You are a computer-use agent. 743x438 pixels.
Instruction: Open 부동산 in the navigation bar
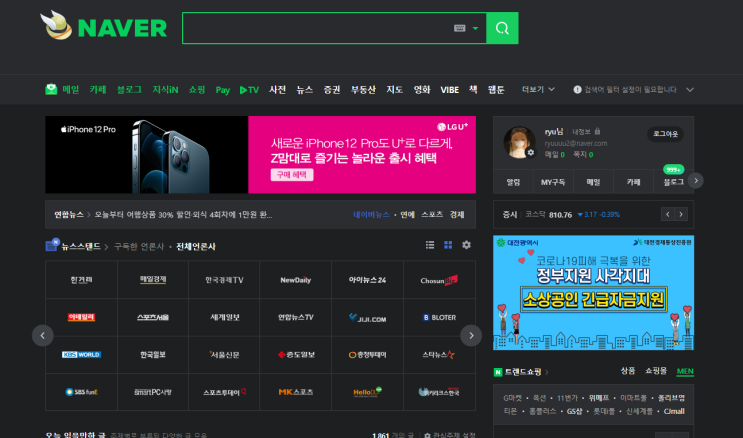[x=363, y=89]
